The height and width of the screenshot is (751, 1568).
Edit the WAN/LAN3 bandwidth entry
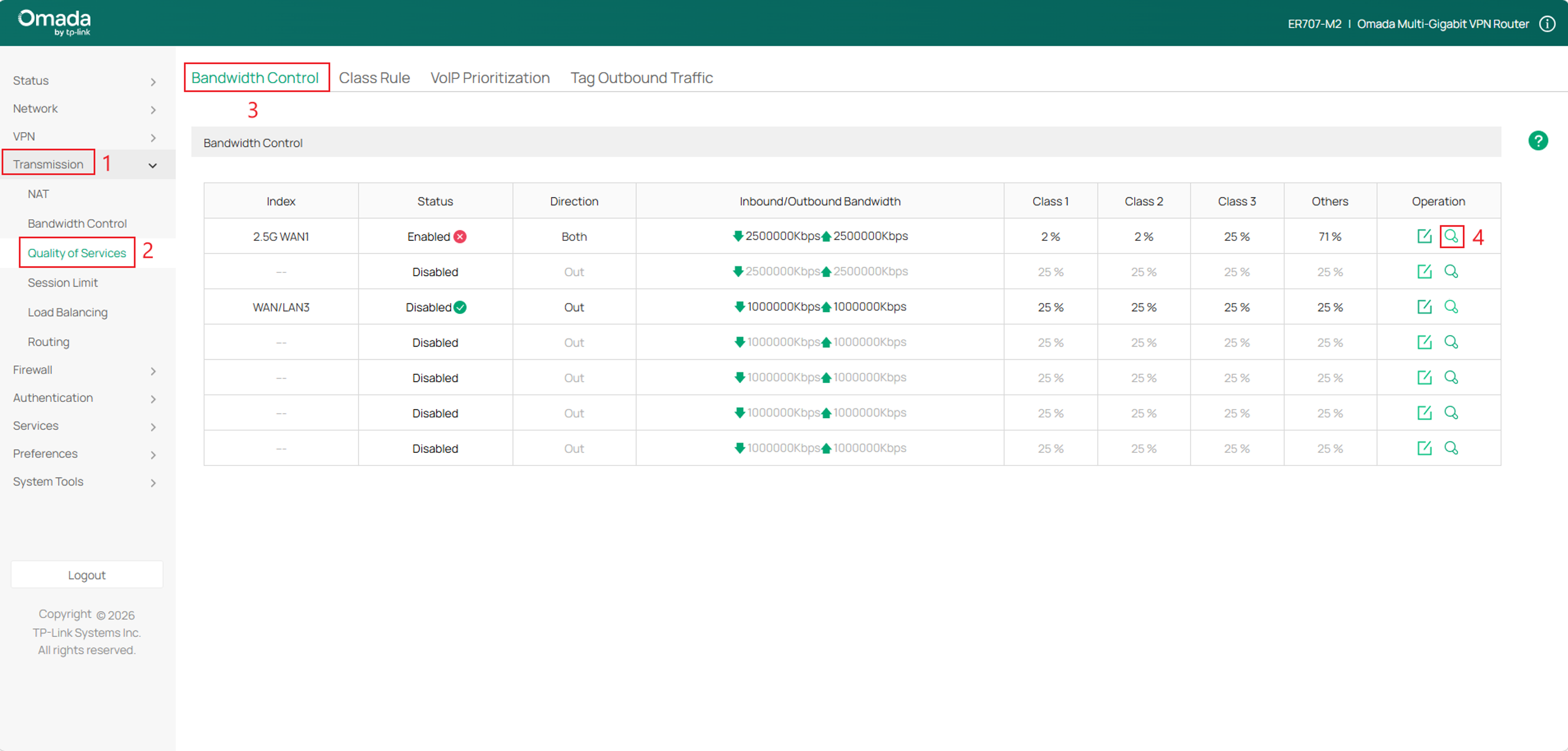(x=1424, y=307)
